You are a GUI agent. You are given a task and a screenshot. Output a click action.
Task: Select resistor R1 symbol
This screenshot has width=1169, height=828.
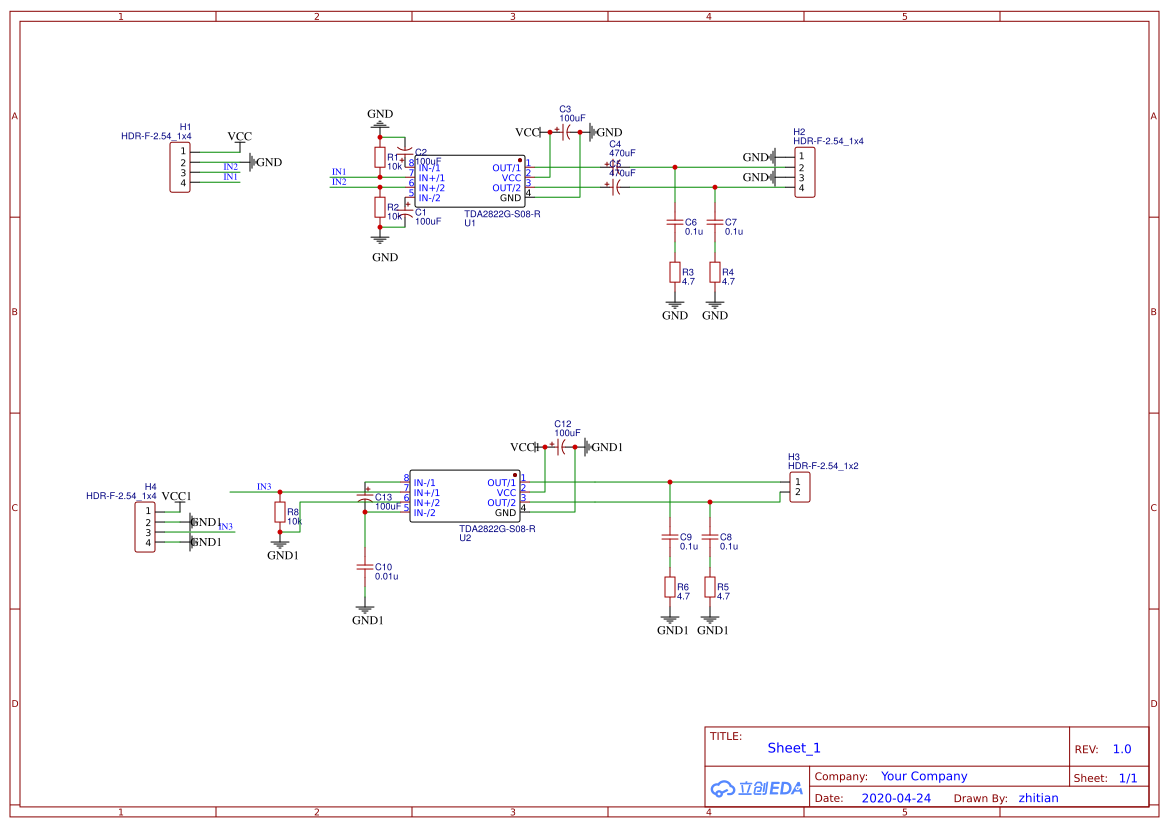click(379, 157)
